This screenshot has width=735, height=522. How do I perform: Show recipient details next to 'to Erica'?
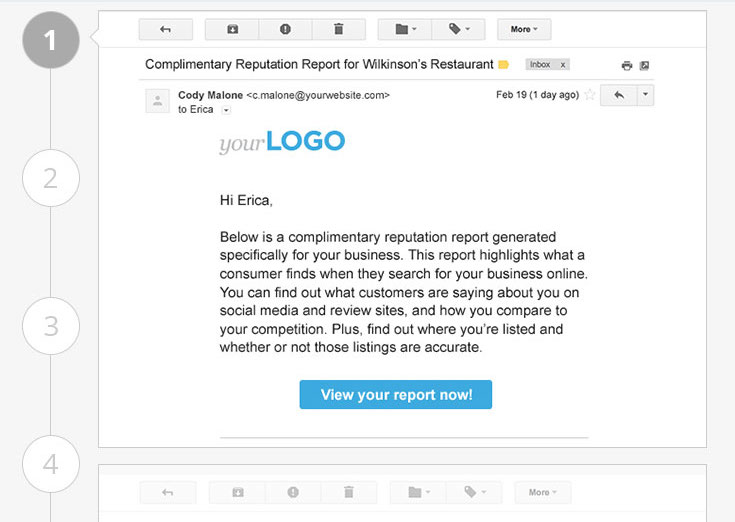pos(225,110)
